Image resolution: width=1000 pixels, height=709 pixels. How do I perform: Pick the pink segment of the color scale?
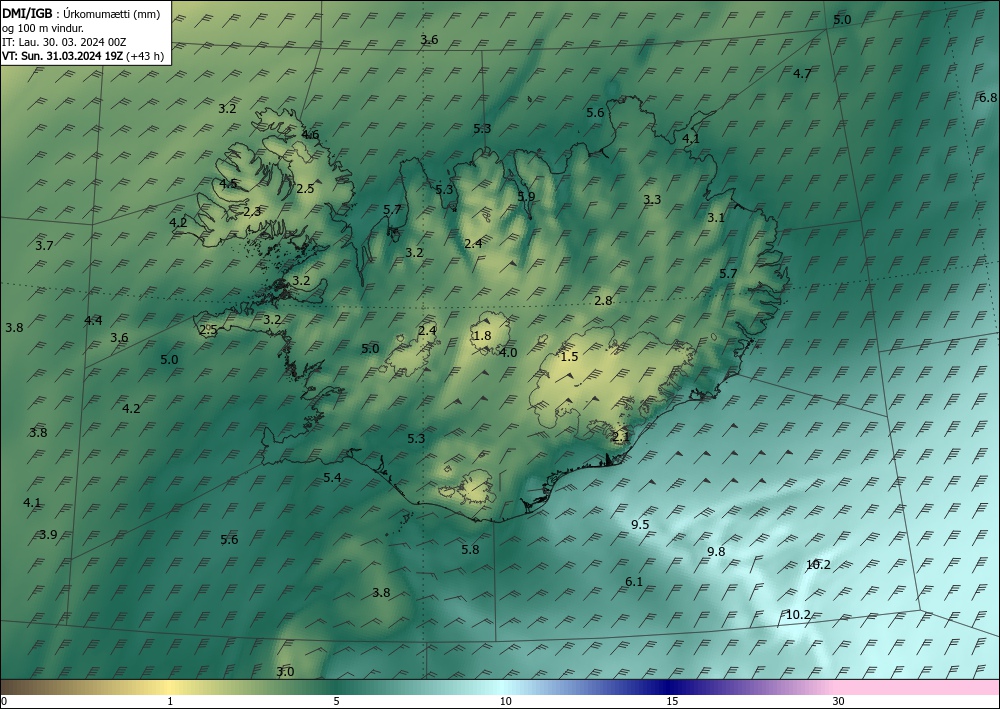click(918, 687)
